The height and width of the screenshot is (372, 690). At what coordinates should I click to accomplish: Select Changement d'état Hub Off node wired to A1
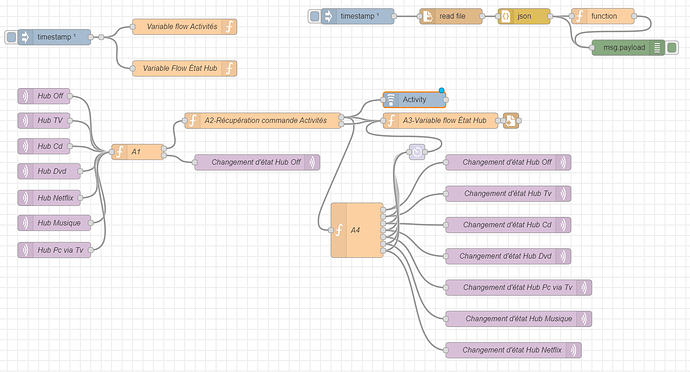(x=257, y=162)
